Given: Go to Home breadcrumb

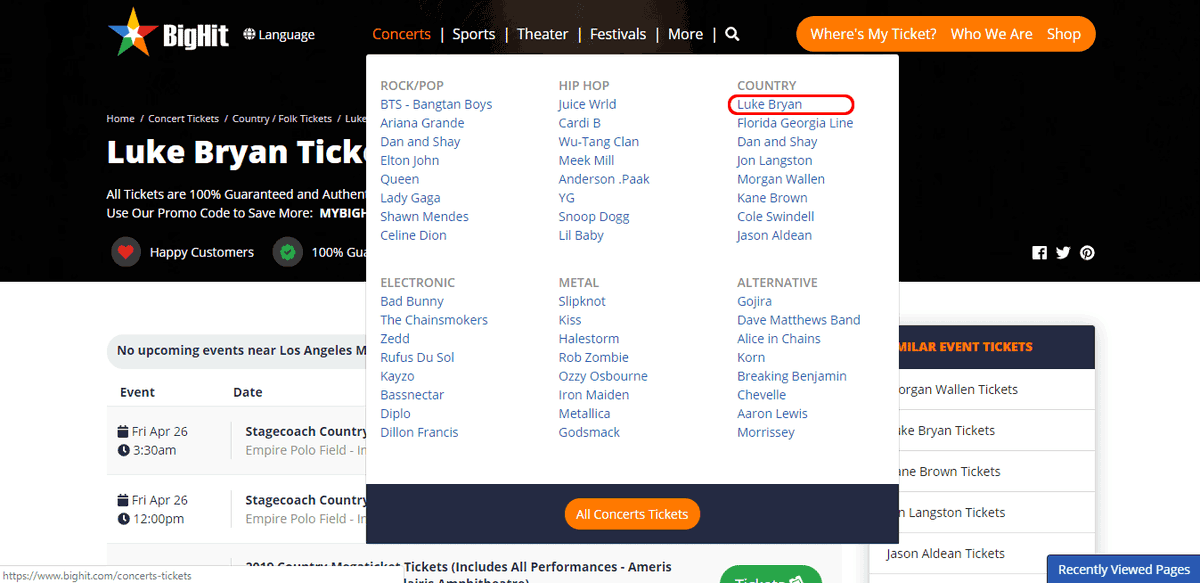Looking at the screenshot, I should [121, 118].
